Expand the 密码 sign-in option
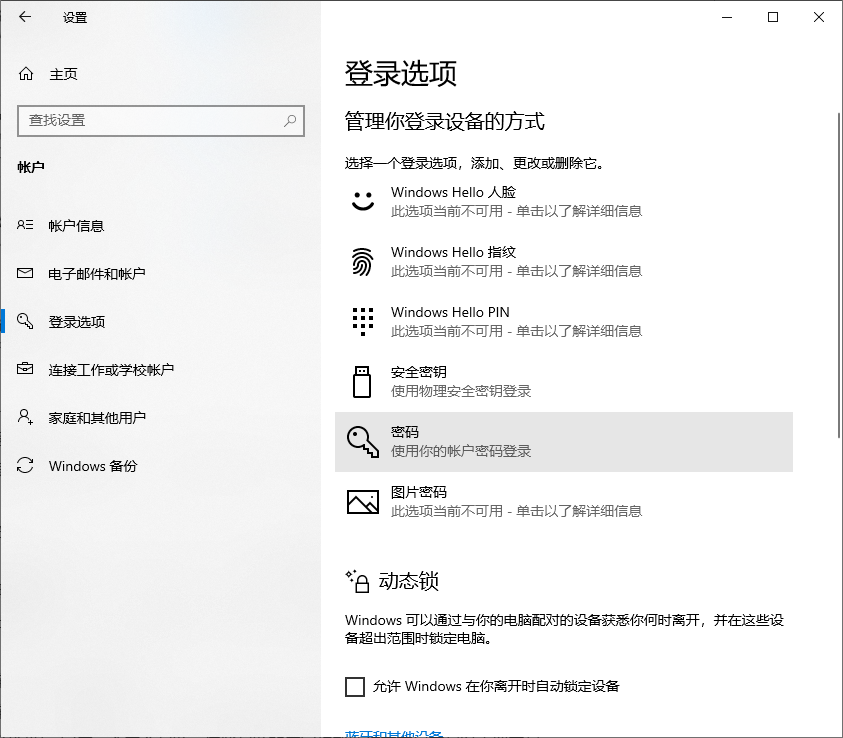Screen dimensions: 843x738 coord(450,441)
